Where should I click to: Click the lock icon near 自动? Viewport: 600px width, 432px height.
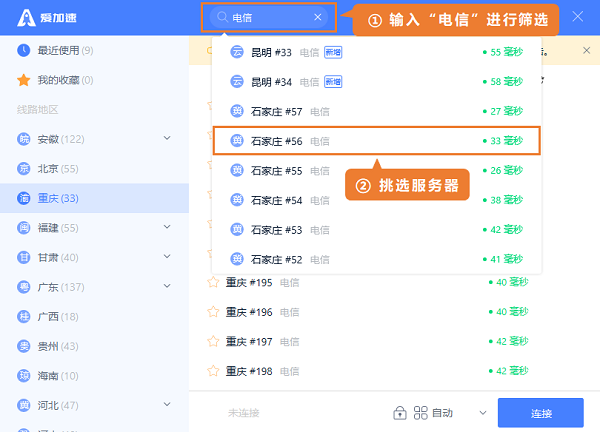pyautogui.click(x=400, y=413)
